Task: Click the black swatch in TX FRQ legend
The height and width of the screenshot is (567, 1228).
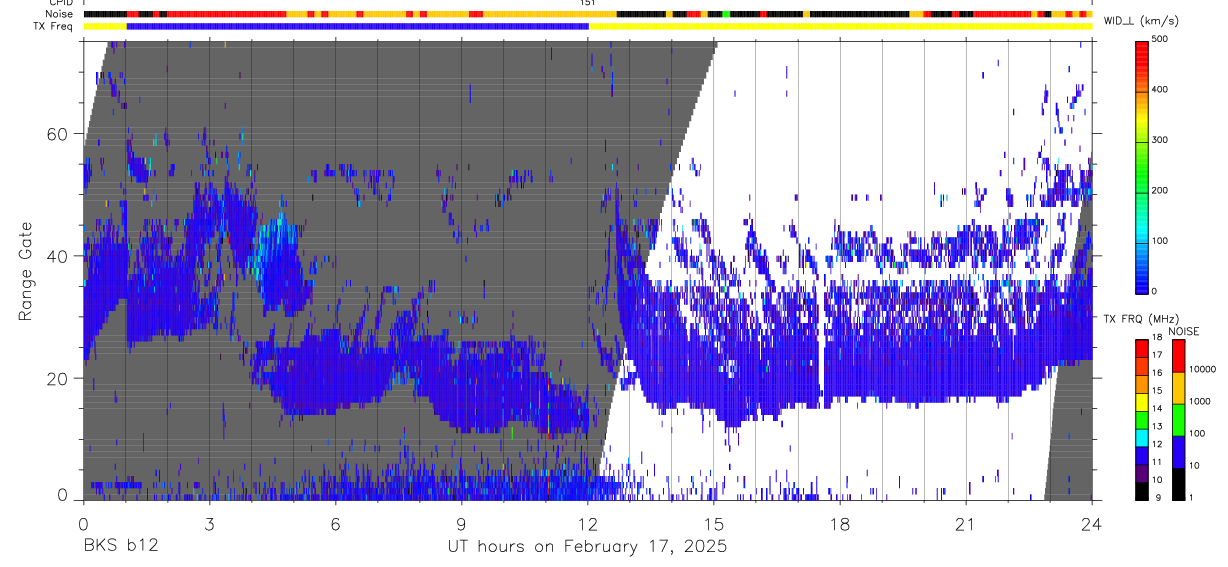Action: click(x=1142, y=491)
